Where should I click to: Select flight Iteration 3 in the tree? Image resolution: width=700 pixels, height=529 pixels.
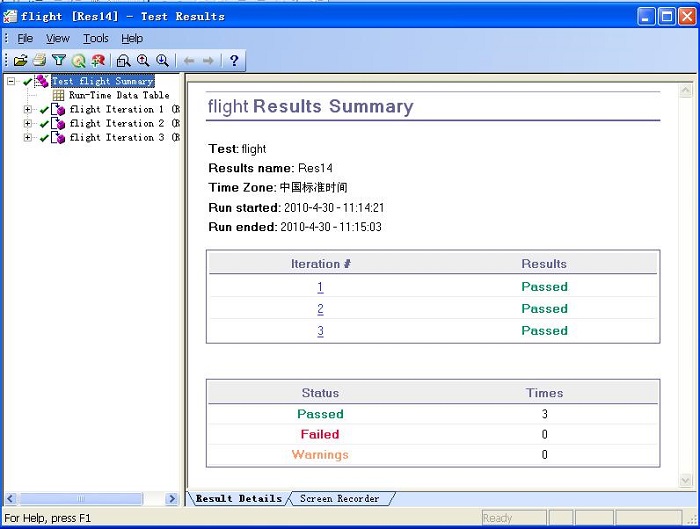(x=117, y=138)
